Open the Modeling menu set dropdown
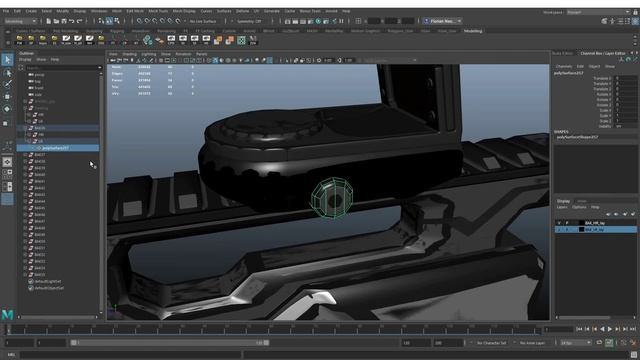 click(x=20, y=21)
